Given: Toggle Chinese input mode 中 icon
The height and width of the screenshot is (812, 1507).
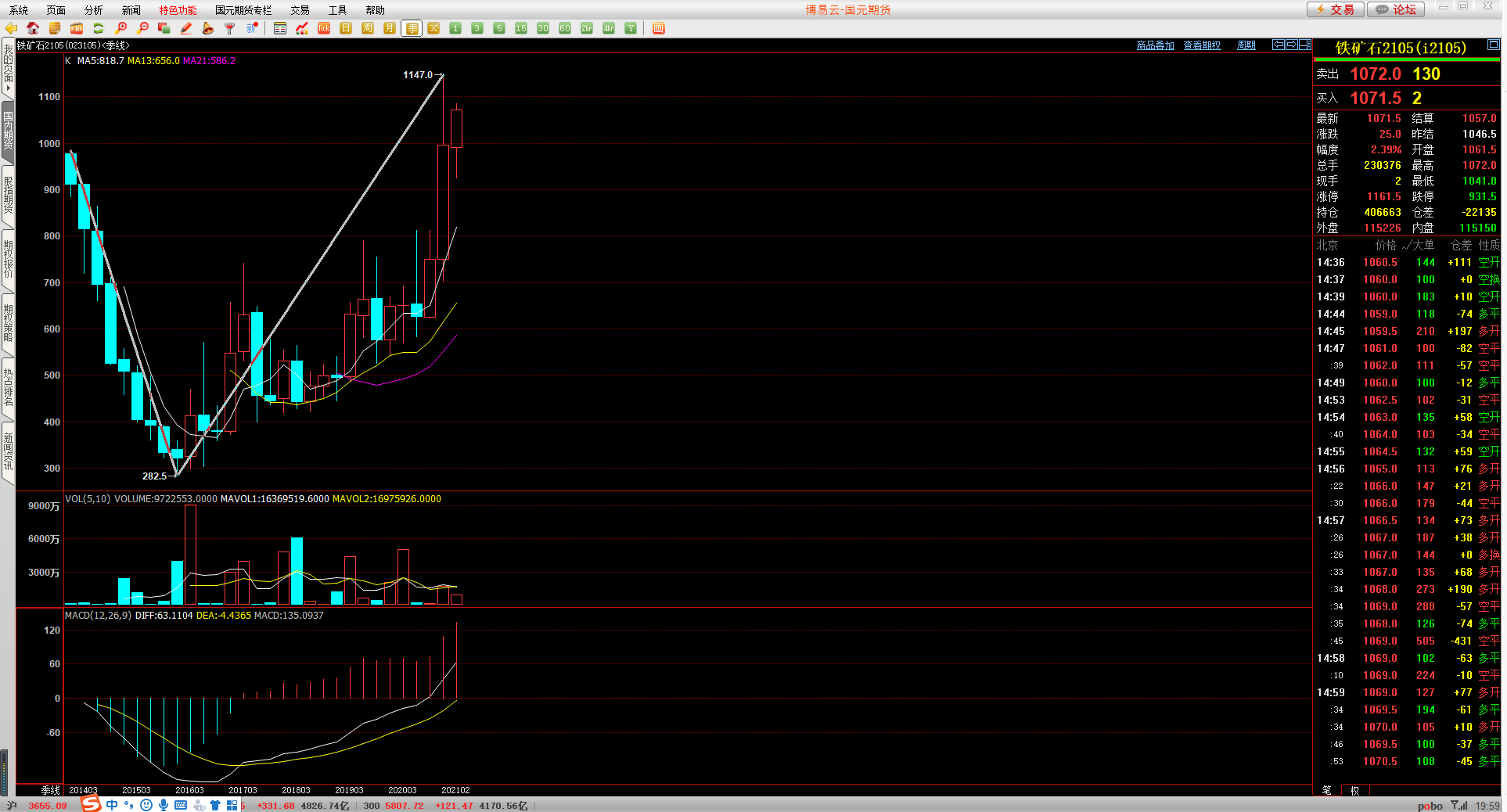Looking at the screenshot, I should pos(112,805).
